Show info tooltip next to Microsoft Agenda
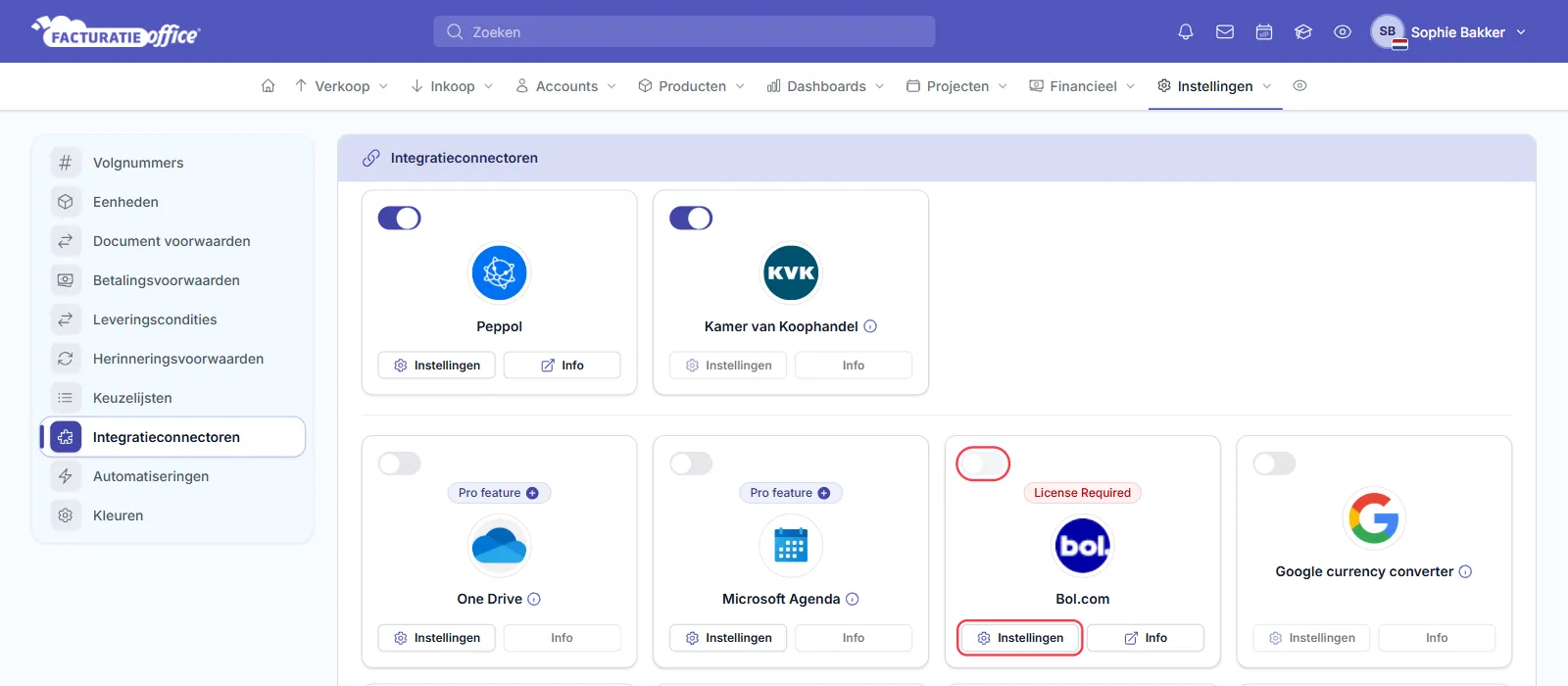 click(x=853, y=599)
